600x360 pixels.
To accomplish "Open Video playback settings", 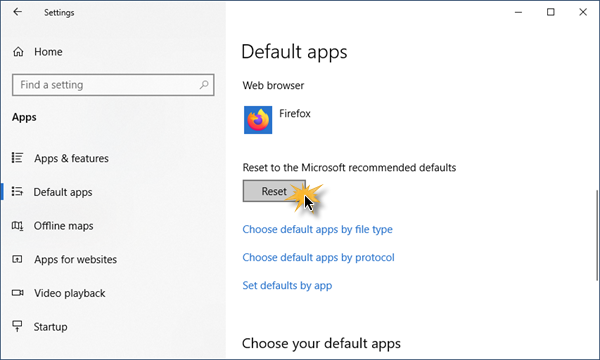I will click(x=70, y=293).
